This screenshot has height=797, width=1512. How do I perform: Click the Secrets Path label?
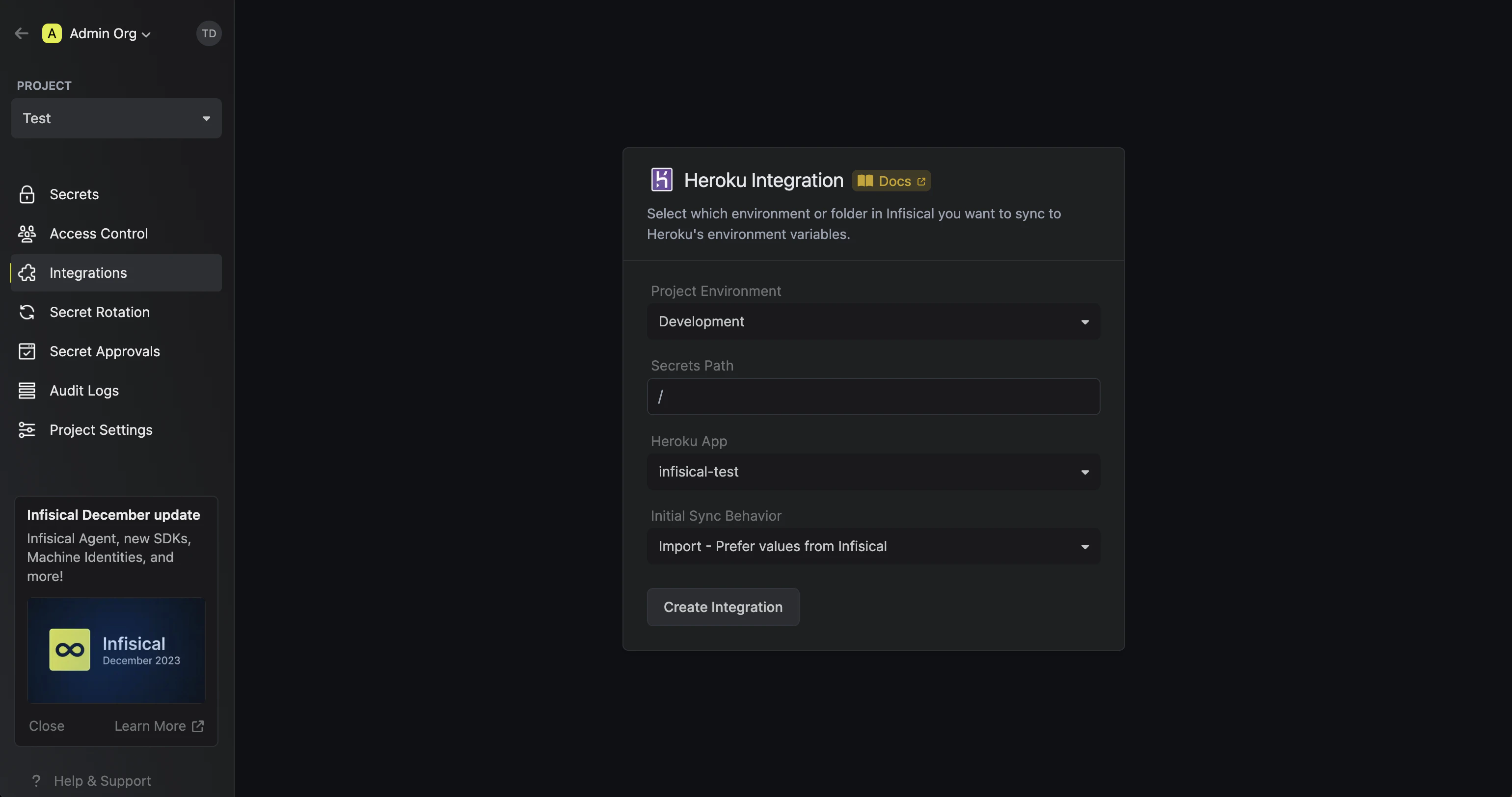point(692,366)
